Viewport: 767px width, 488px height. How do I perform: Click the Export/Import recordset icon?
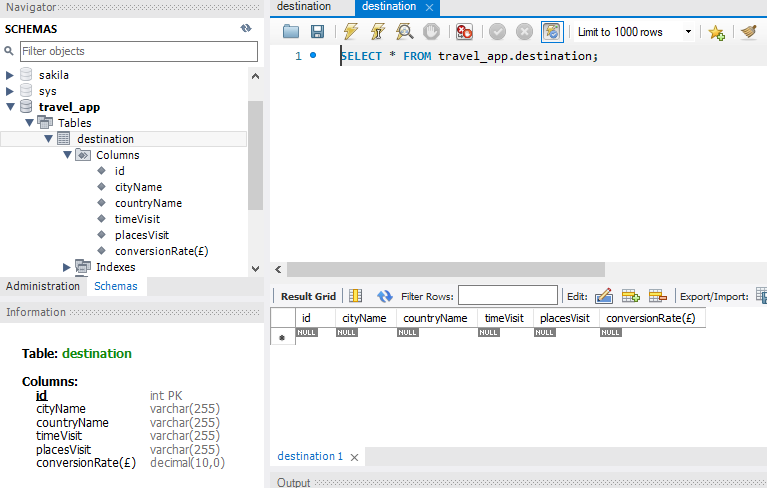coord(761,295)
